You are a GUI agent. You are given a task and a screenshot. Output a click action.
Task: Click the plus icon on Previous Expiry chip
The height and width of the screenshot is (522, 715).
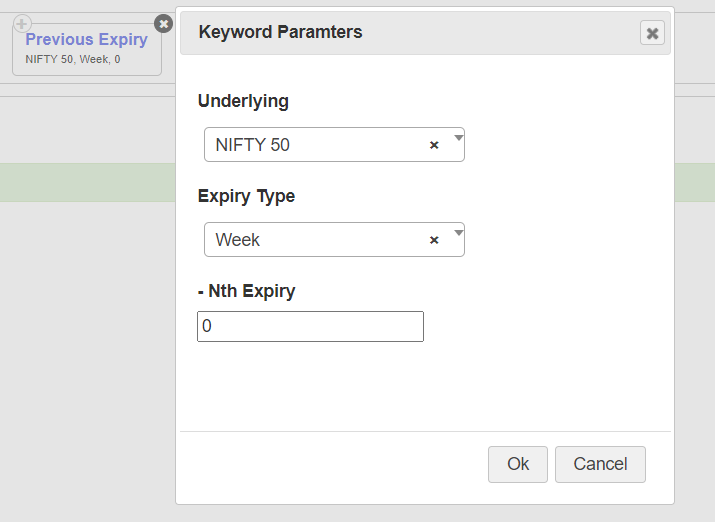pyautogui.click(x=22, y=23)
